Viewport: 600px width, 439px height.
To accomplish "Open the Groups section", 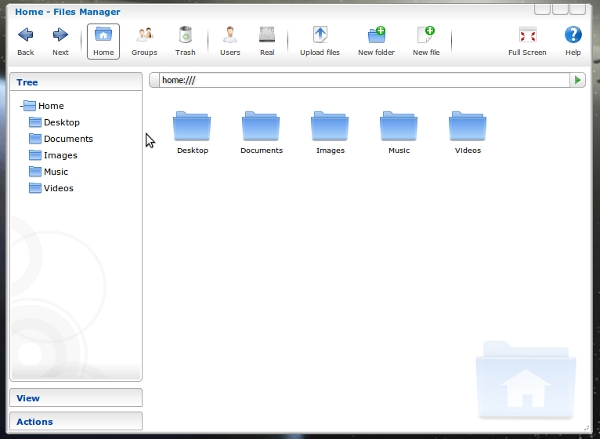I will [x=144, y=41].
